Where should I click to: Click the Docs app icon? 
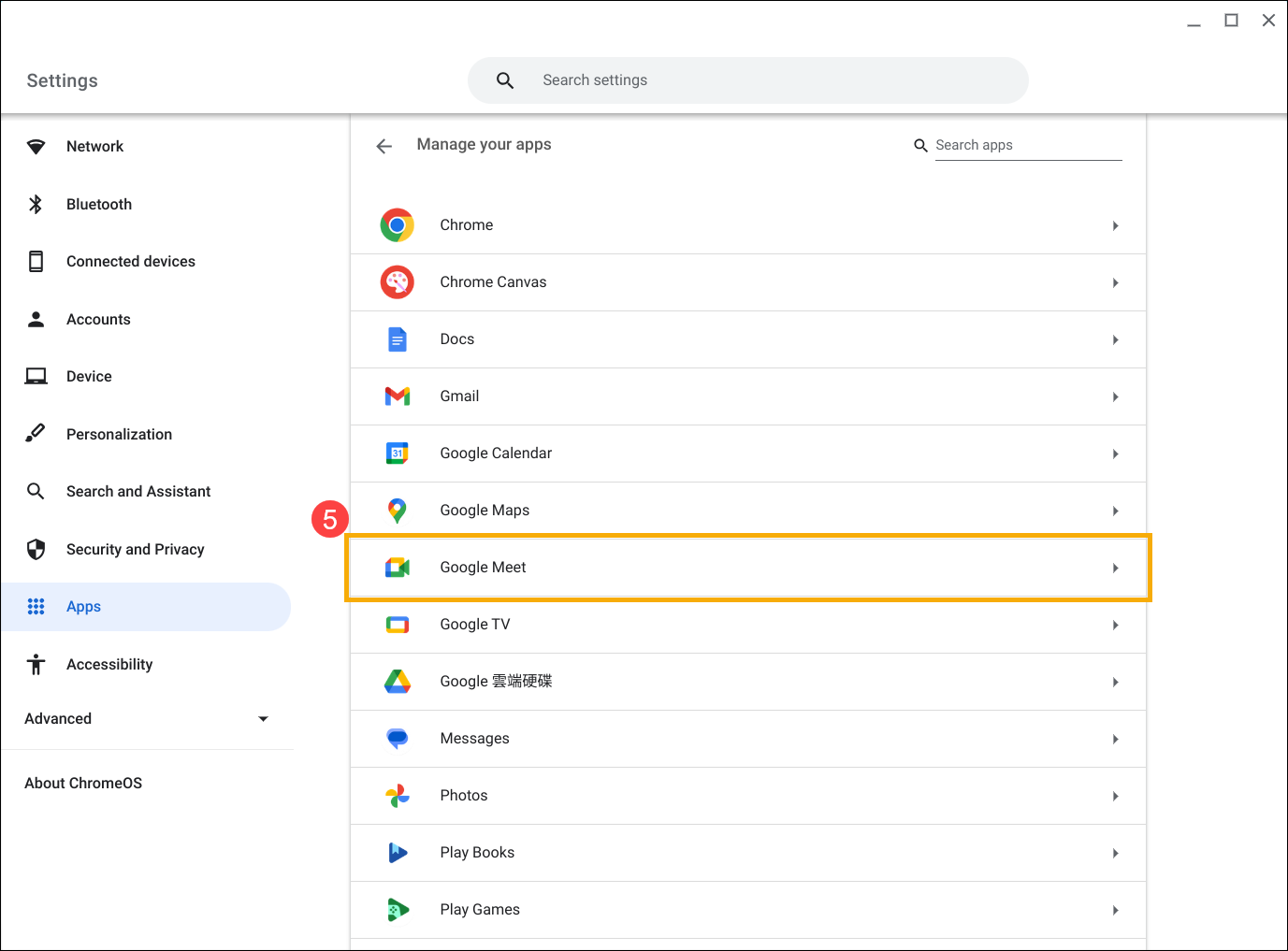point(398,339)
